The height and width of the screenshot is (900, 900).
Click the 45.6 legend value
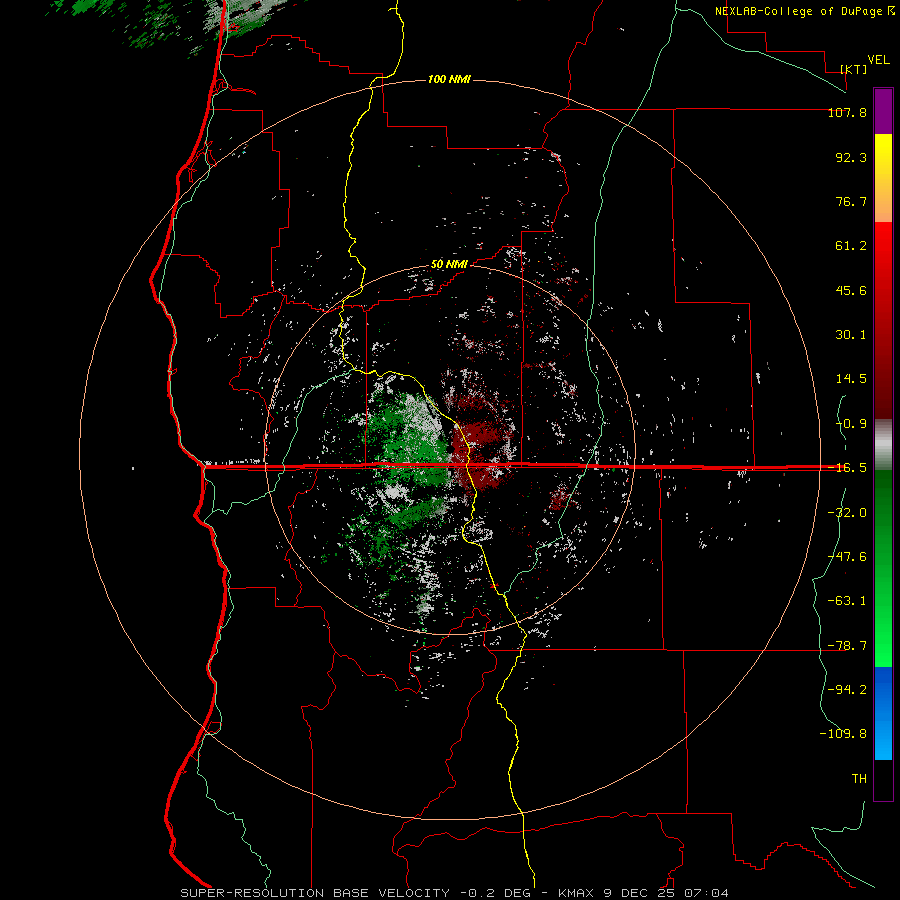(851, 290)
